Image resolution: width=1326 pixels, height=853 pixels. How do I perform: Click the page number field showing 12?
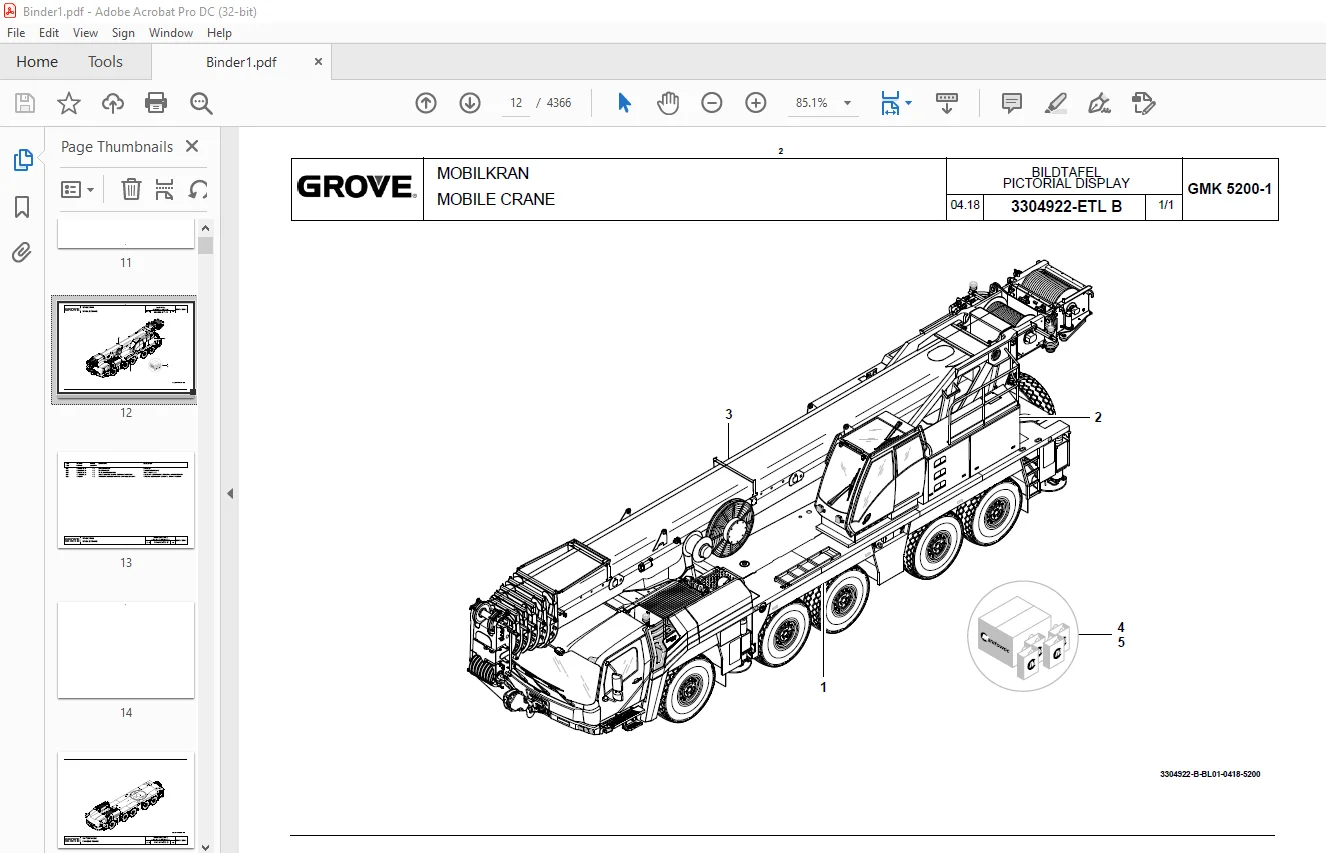517,103
